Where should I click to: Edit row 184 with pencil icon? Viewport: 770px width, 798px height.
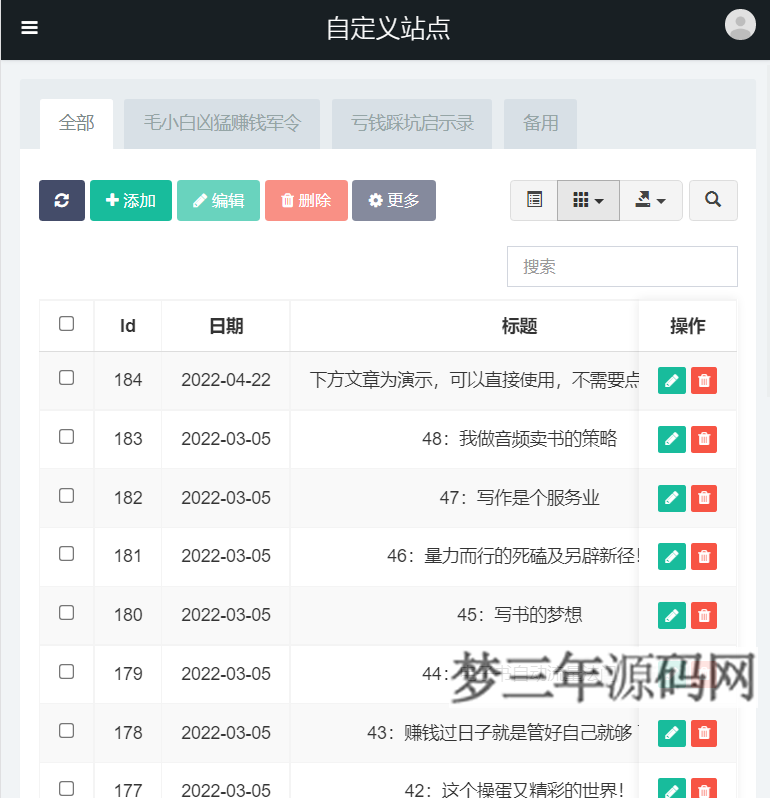[x=672, y=380]
